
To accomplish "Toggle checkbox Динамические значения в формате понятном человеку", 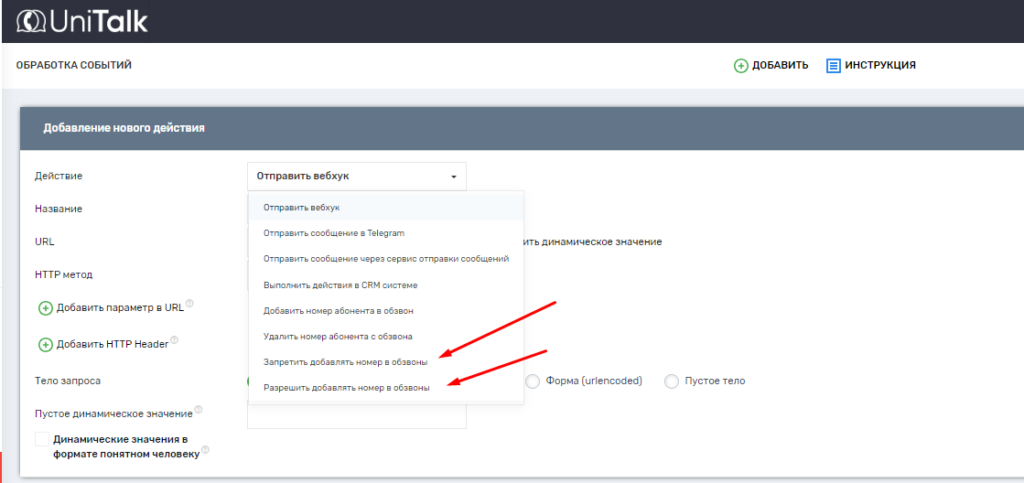I will point(42,439).
